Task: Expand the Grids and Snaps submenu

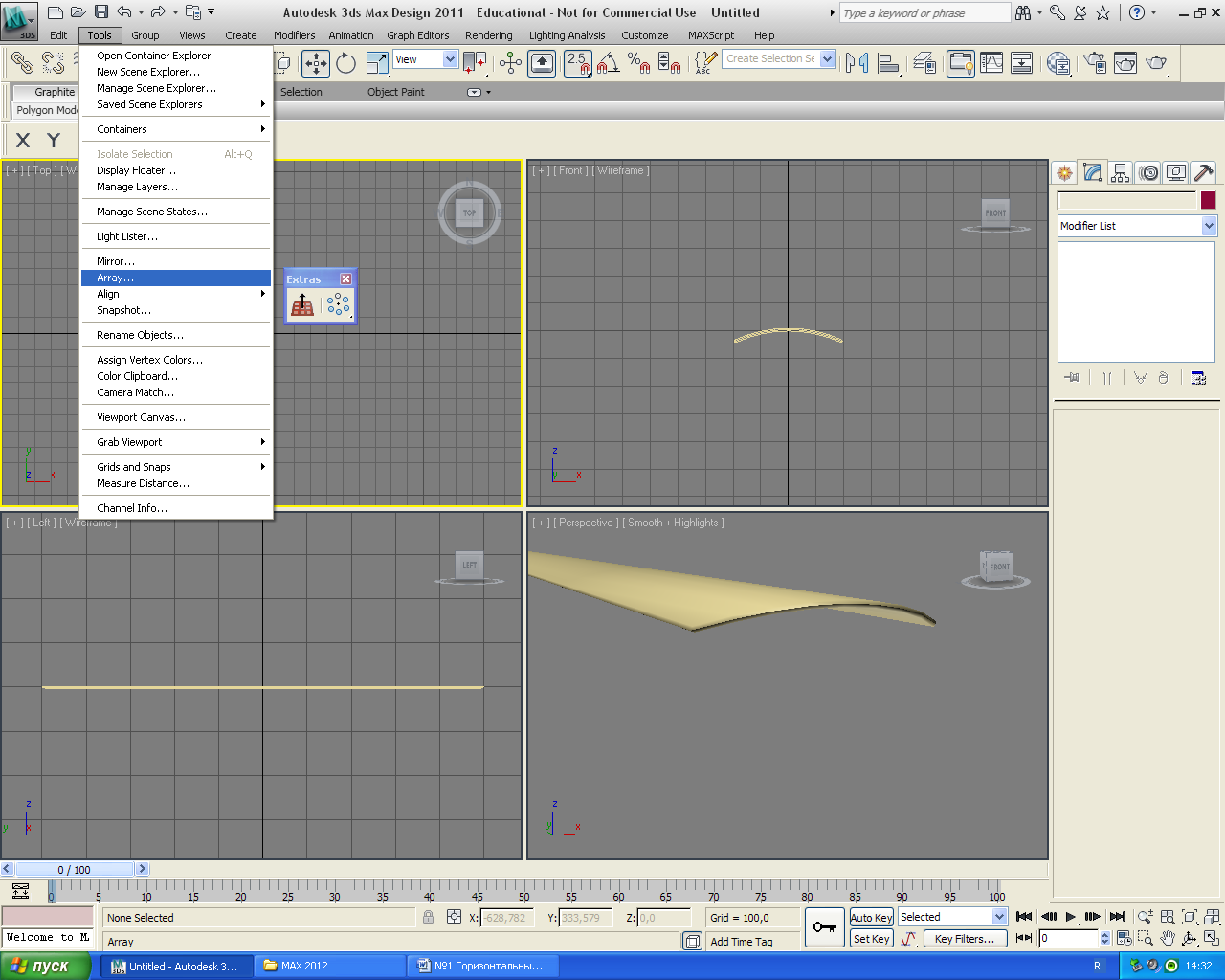Action: click(176, 467)
